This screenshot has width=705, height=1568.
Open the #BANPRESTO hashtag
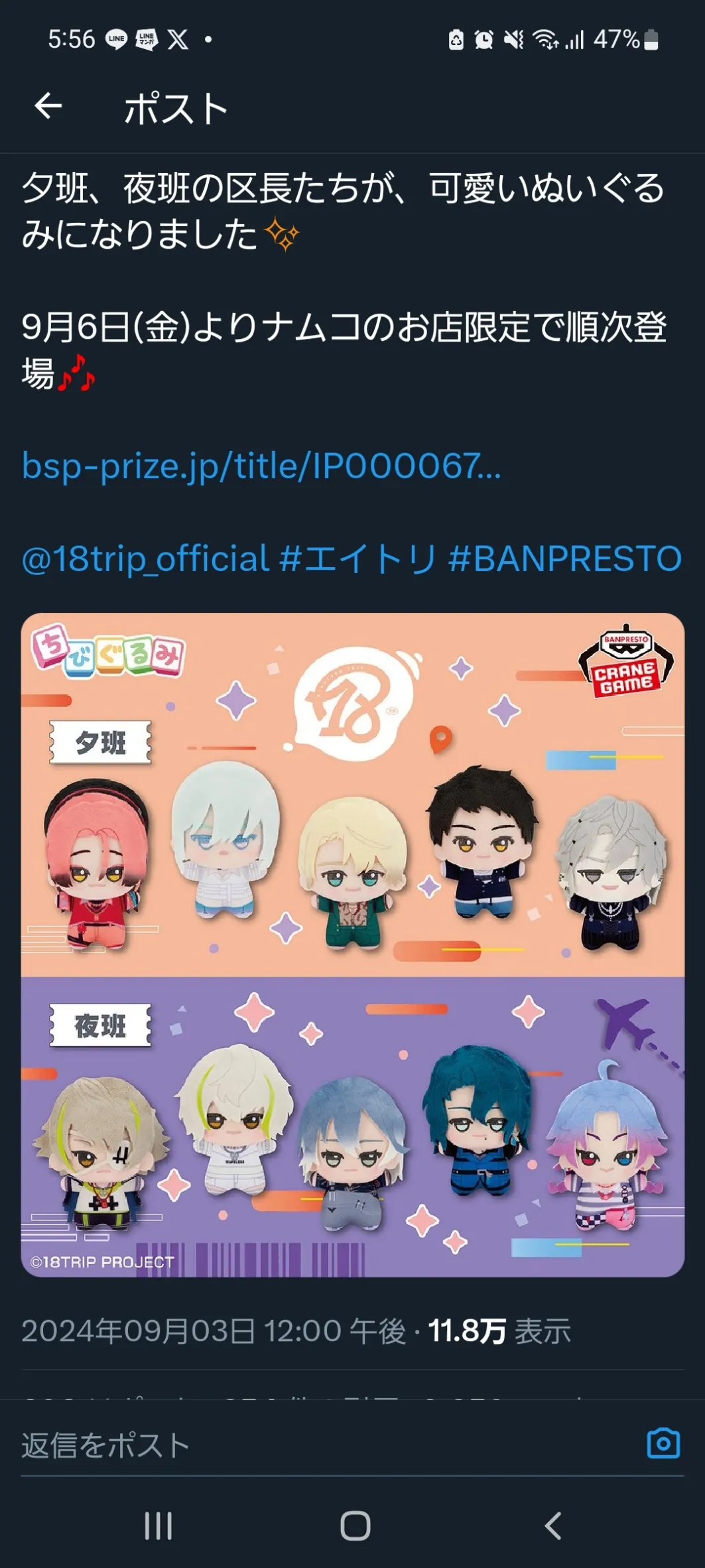click(x=565, y=558)
